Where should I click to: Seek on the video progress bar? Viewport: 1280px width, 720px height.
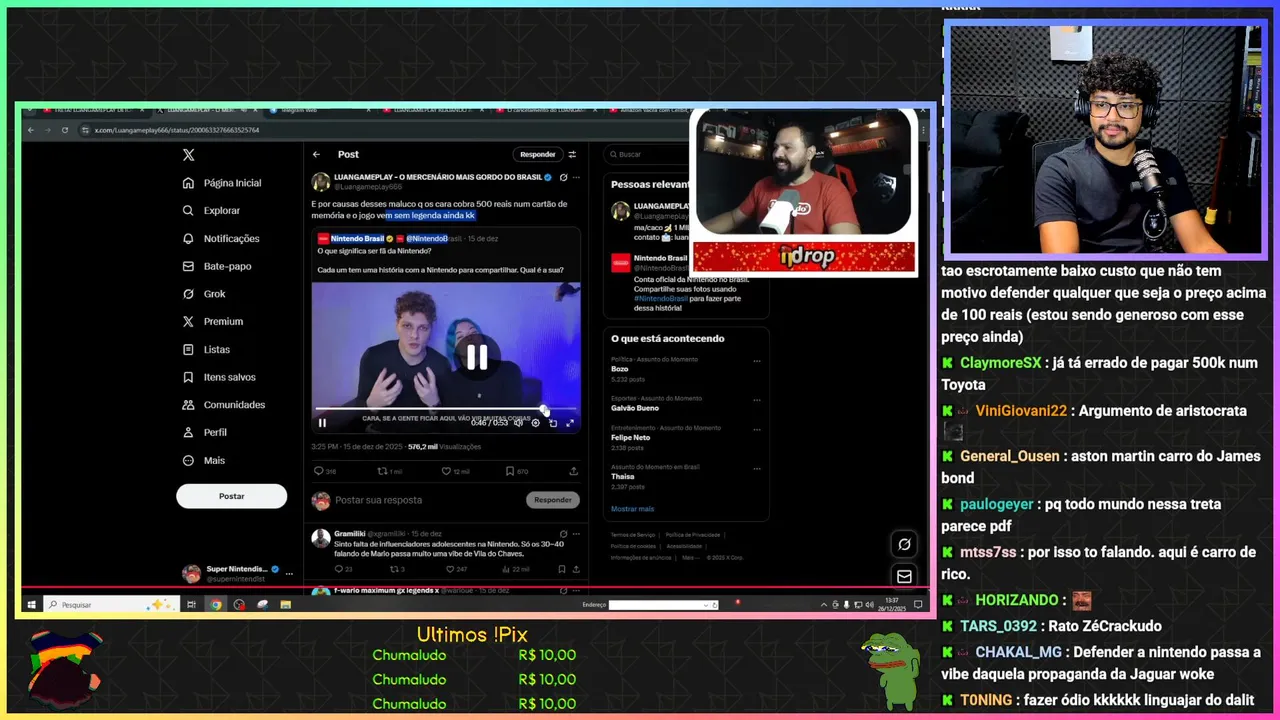(446, 409)
